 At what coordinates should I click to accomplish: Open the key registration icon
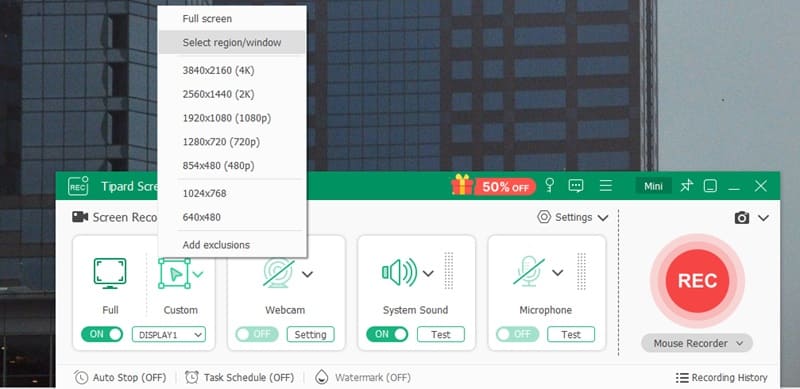tap(549, 185)
